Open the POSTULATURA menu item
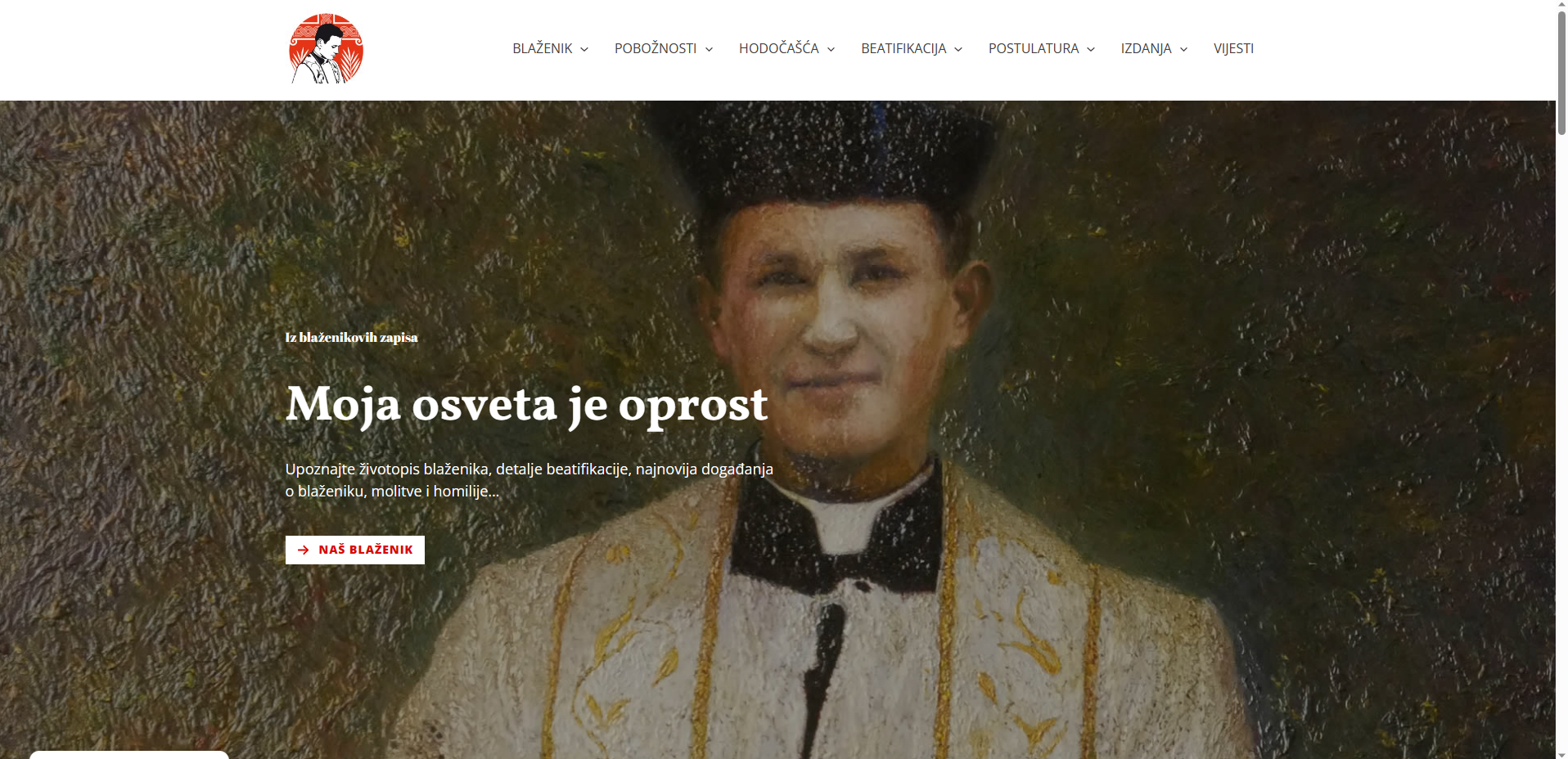This screenshot has height=759, width=1568. coord(1034,49)
